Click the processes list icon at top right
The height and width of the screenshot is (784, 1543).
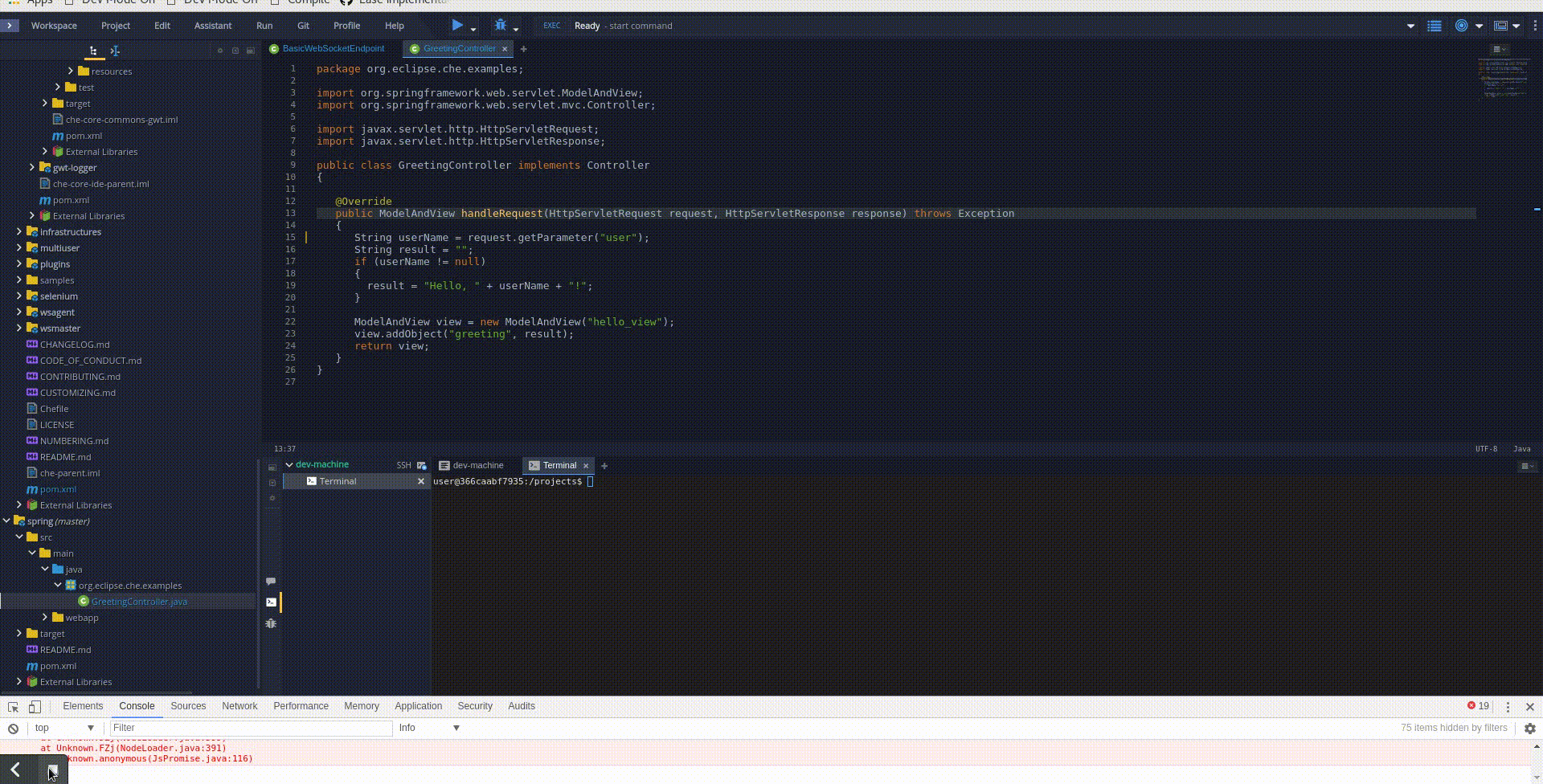[1435, 26]
